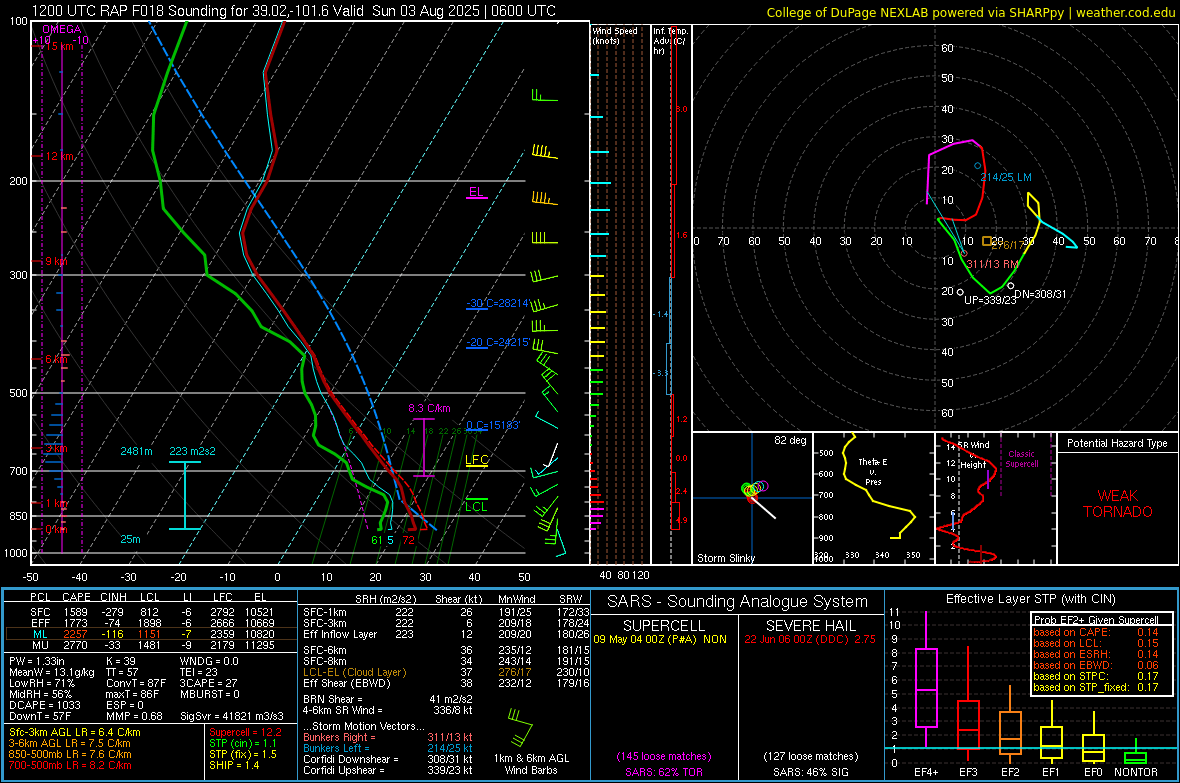Screen dimensions: 1180x783
Task: Click the CINH column header
Action: click(113, 597)
